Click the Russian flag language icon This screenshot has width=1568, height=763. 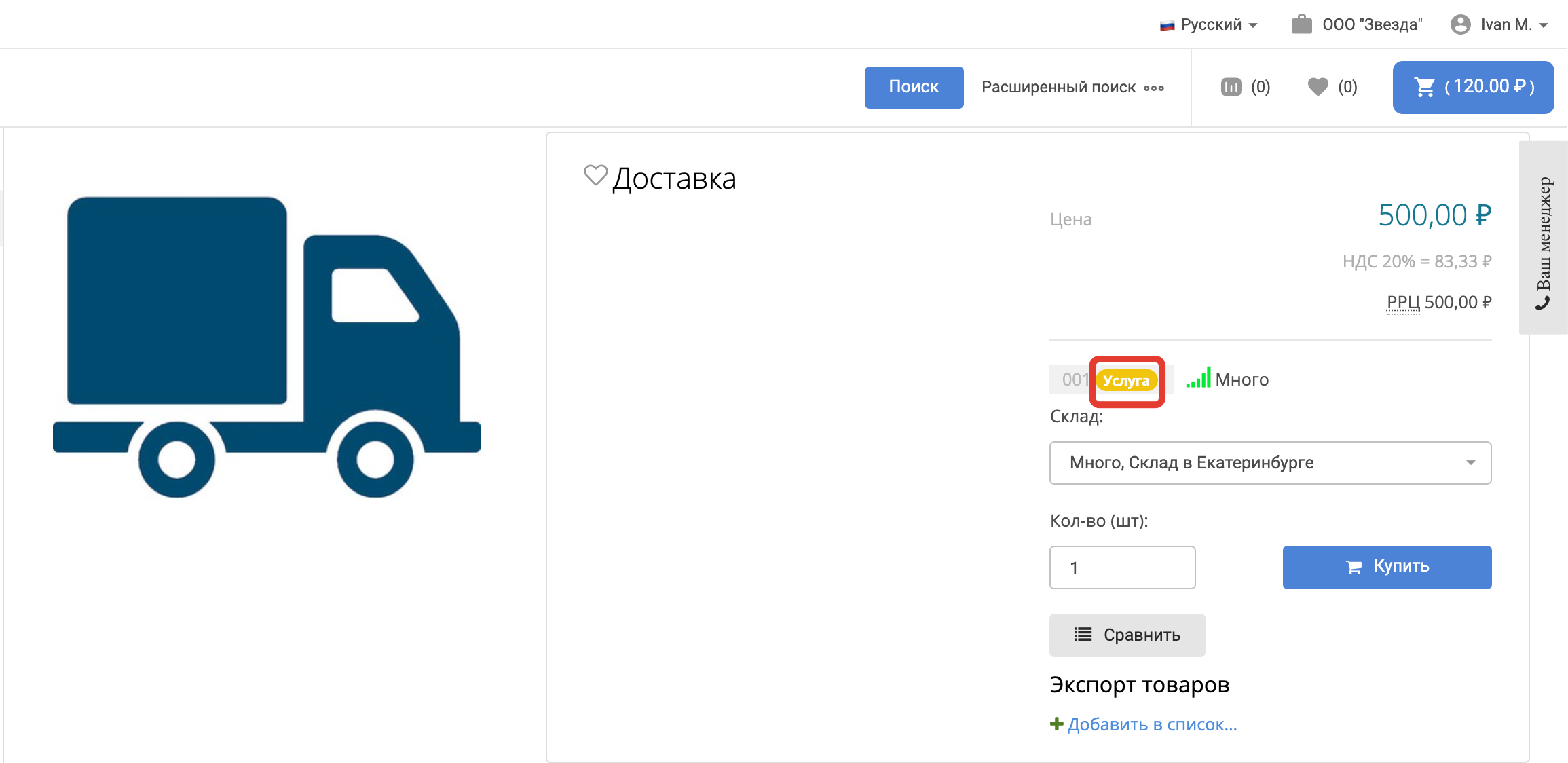(1167, 26)
